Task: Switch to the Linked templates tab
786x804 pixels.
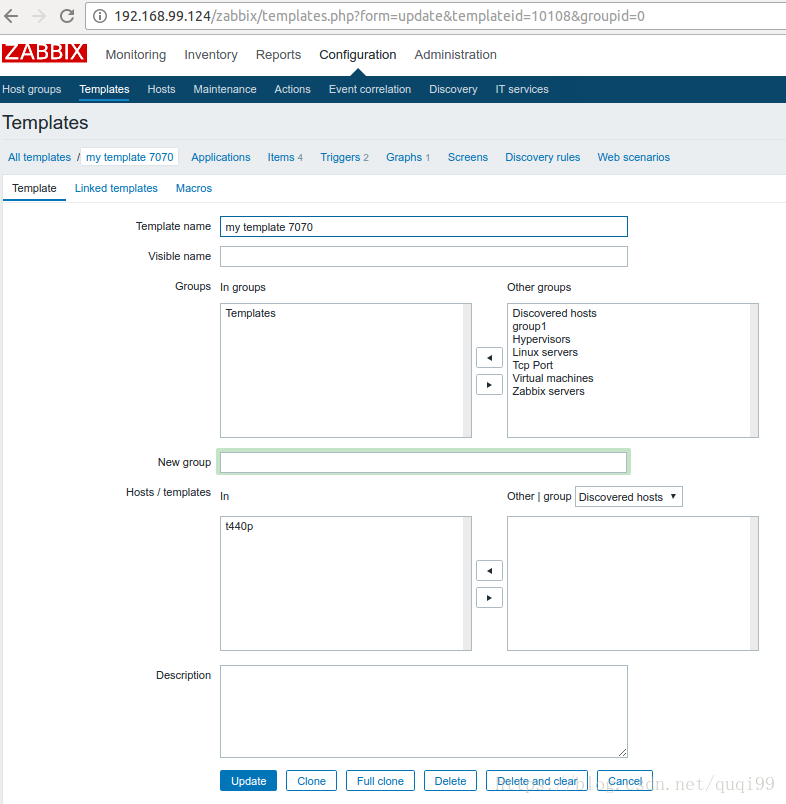Action: pos(116,188)
